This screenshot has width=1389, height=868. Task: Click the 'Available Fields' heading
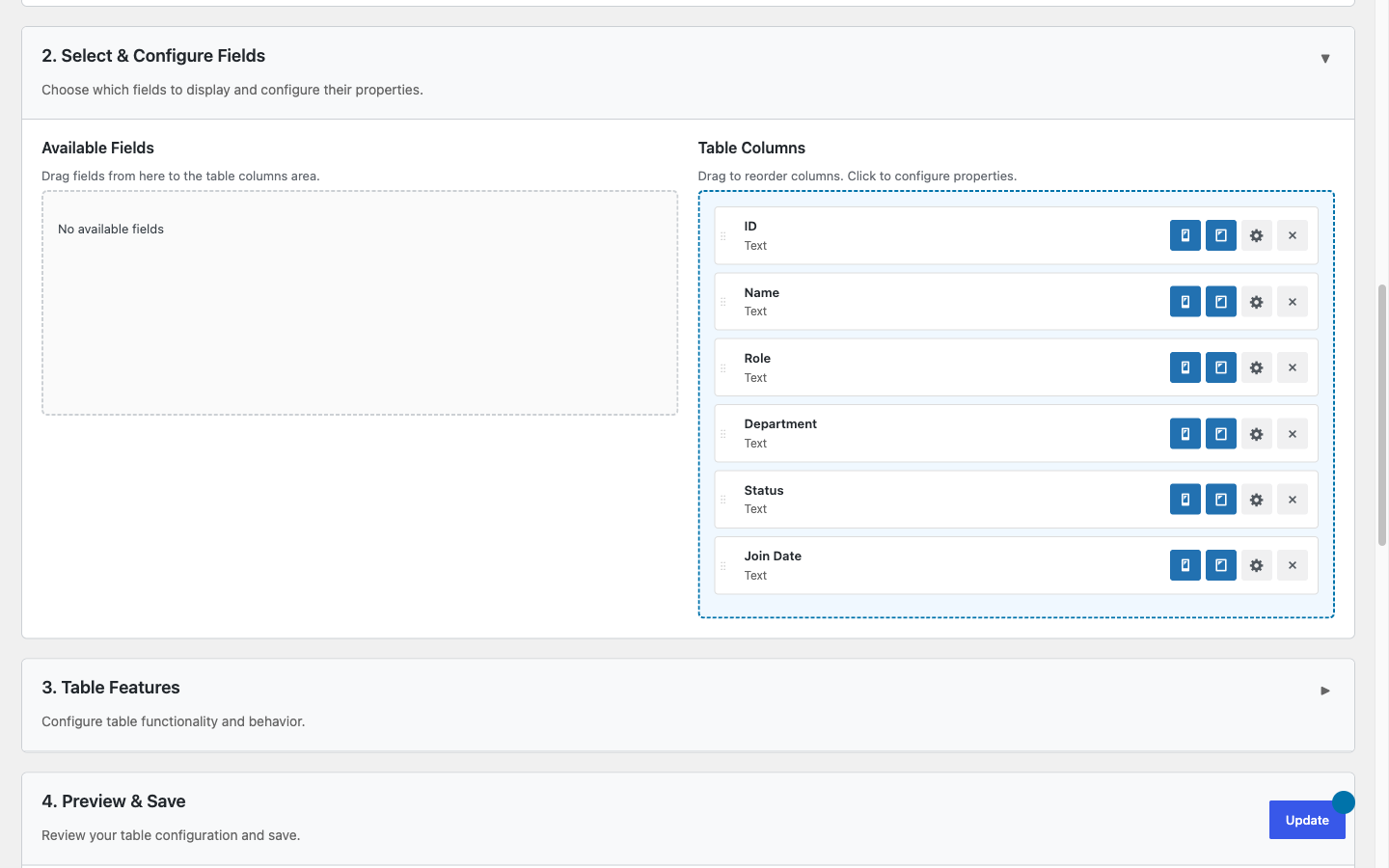(x=97, y=148)
